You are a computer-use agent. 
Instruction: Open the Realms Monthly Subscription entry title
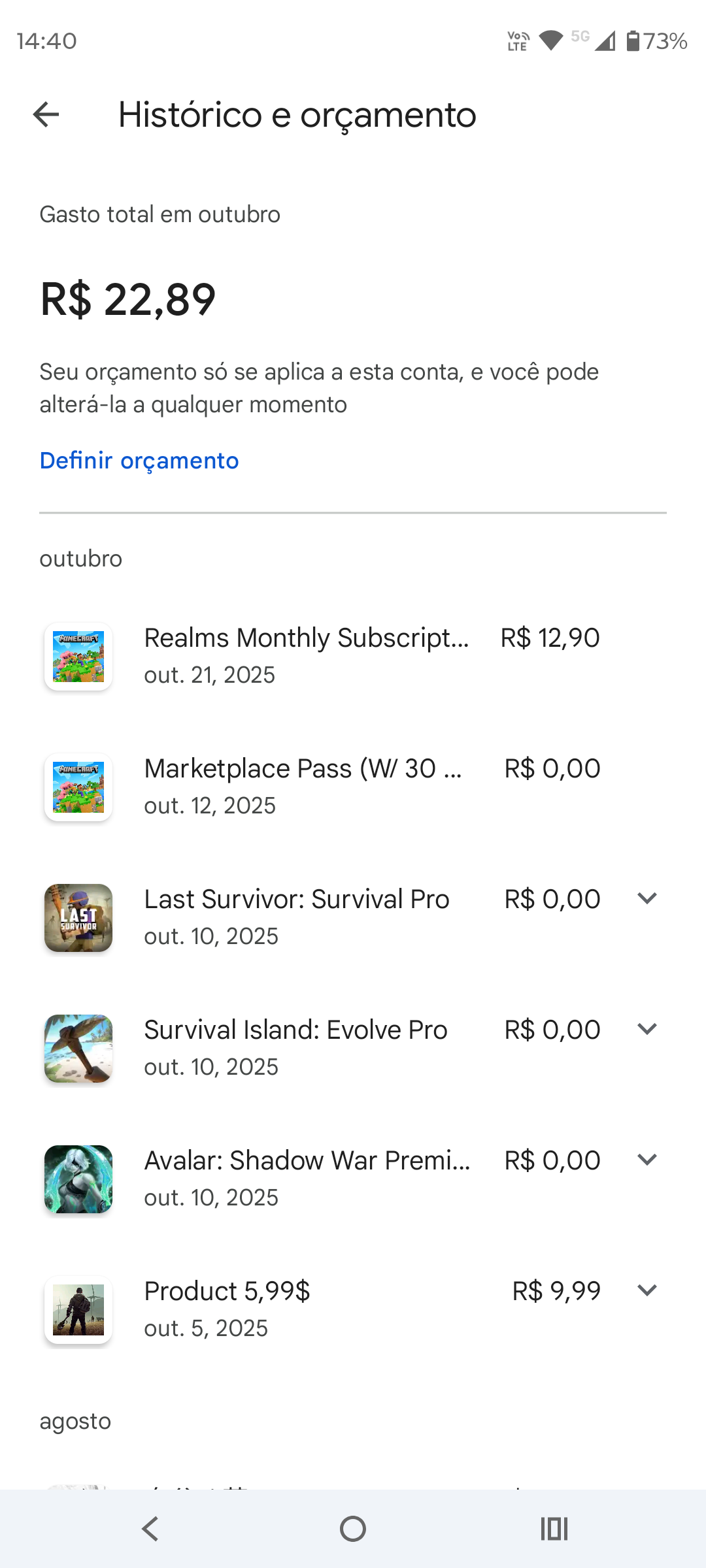[x=307, y=638]
